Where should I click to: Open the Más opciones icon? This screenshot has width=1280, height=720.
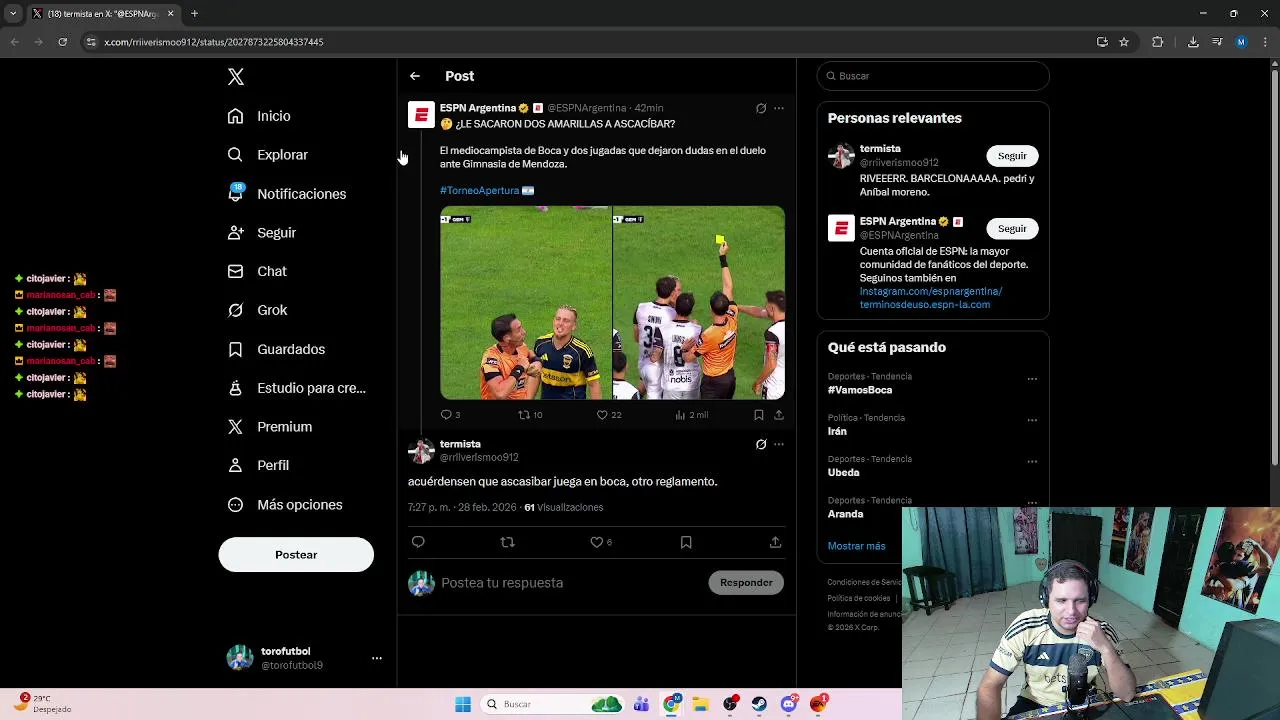(235, 505)
